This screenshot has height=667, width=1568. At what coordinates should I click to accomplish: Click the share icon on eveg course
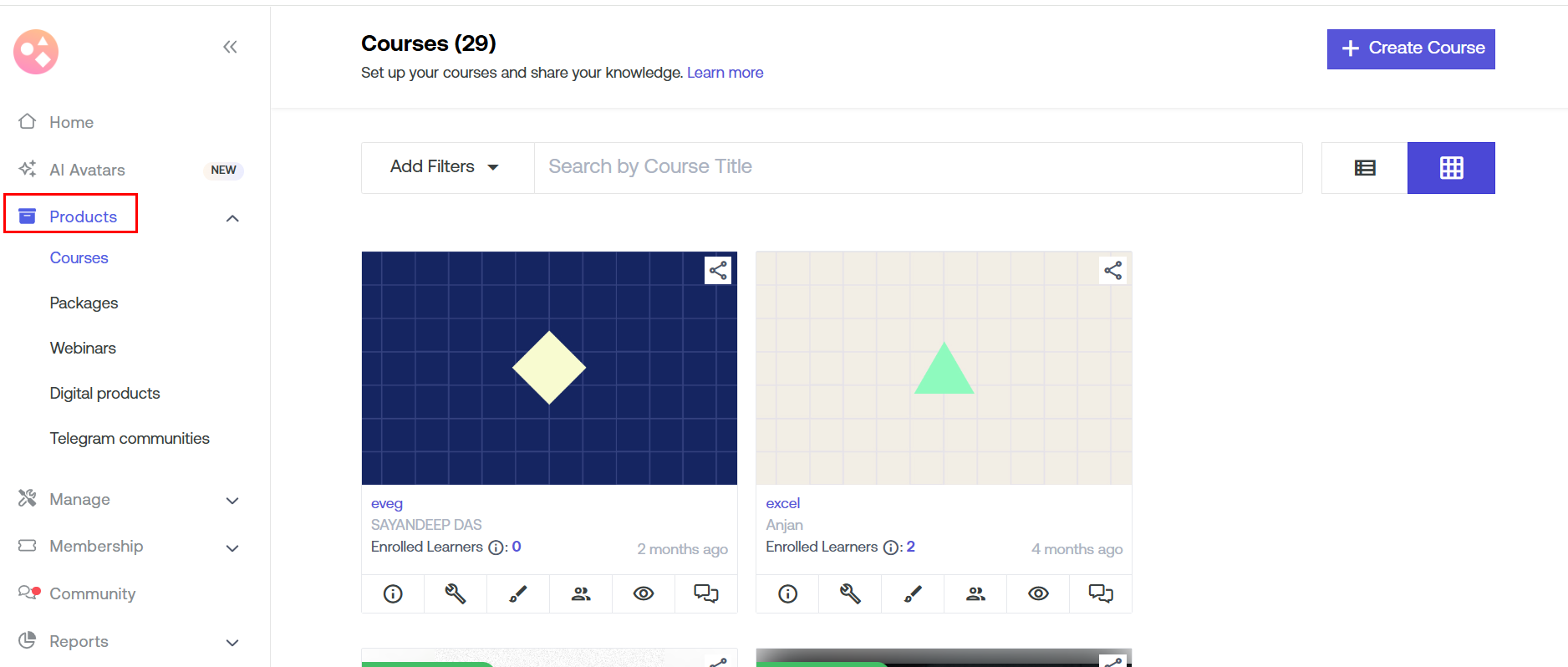tap(717, 270)
